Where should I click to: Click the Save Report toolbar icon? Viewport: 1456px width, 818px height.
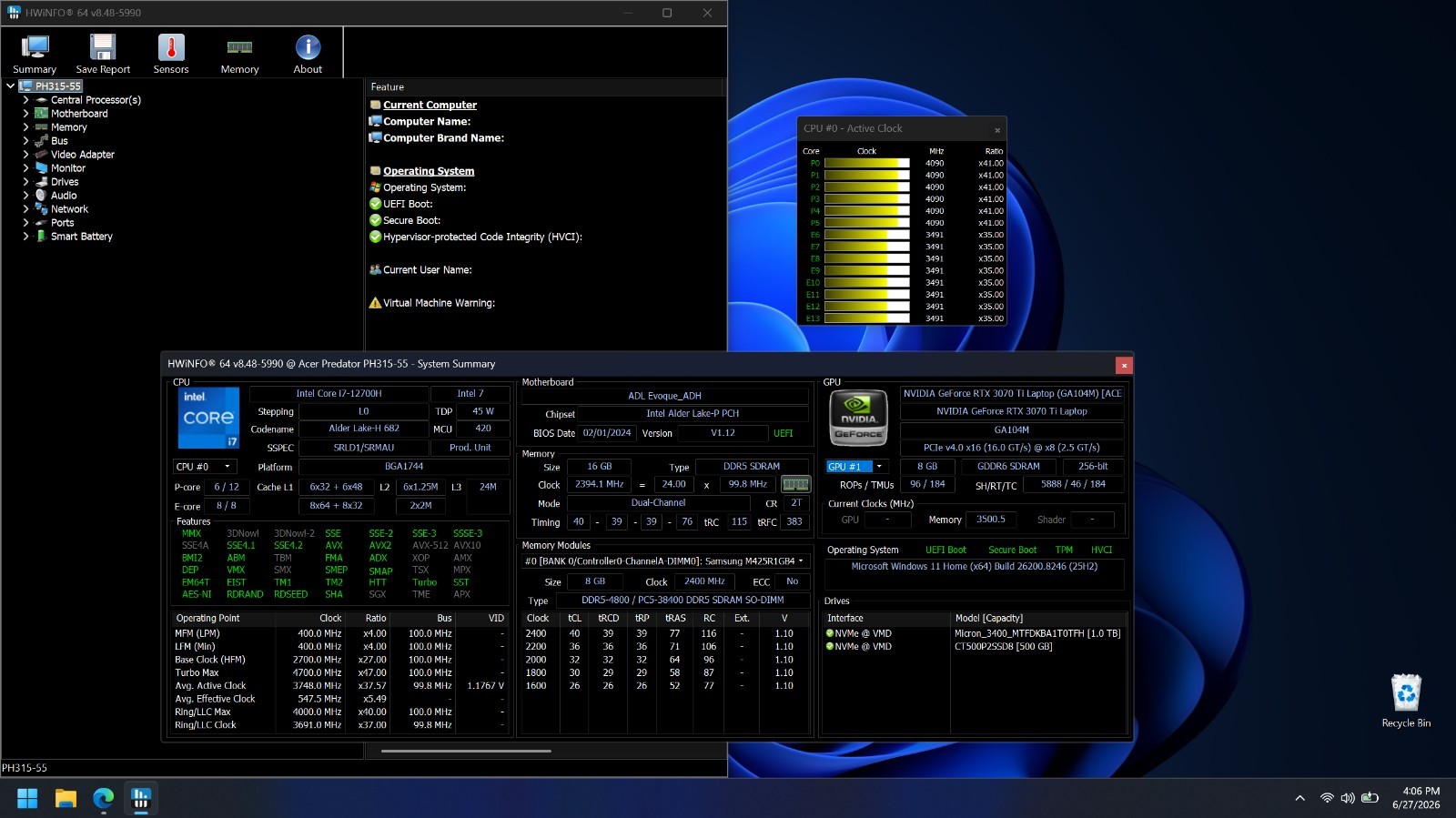[103, 54]
